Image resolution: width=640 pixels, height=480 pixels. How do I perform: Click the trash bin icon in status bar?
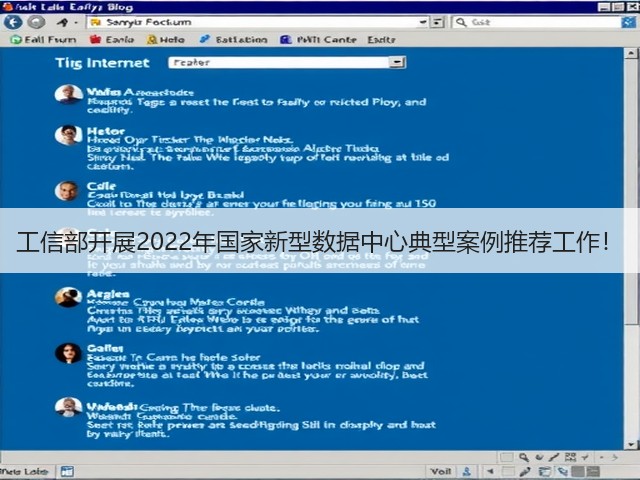[x=544, y=472]
